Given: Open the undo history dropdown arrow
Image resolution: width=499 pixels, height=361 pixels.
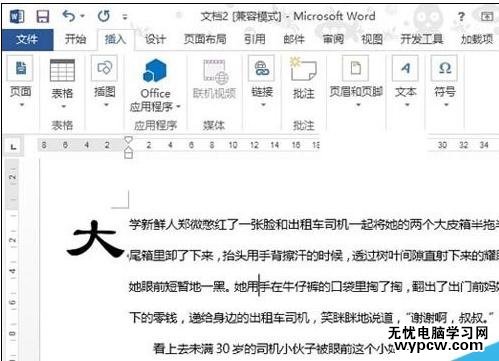Looking at the screenshot, I should pos(82,16).
